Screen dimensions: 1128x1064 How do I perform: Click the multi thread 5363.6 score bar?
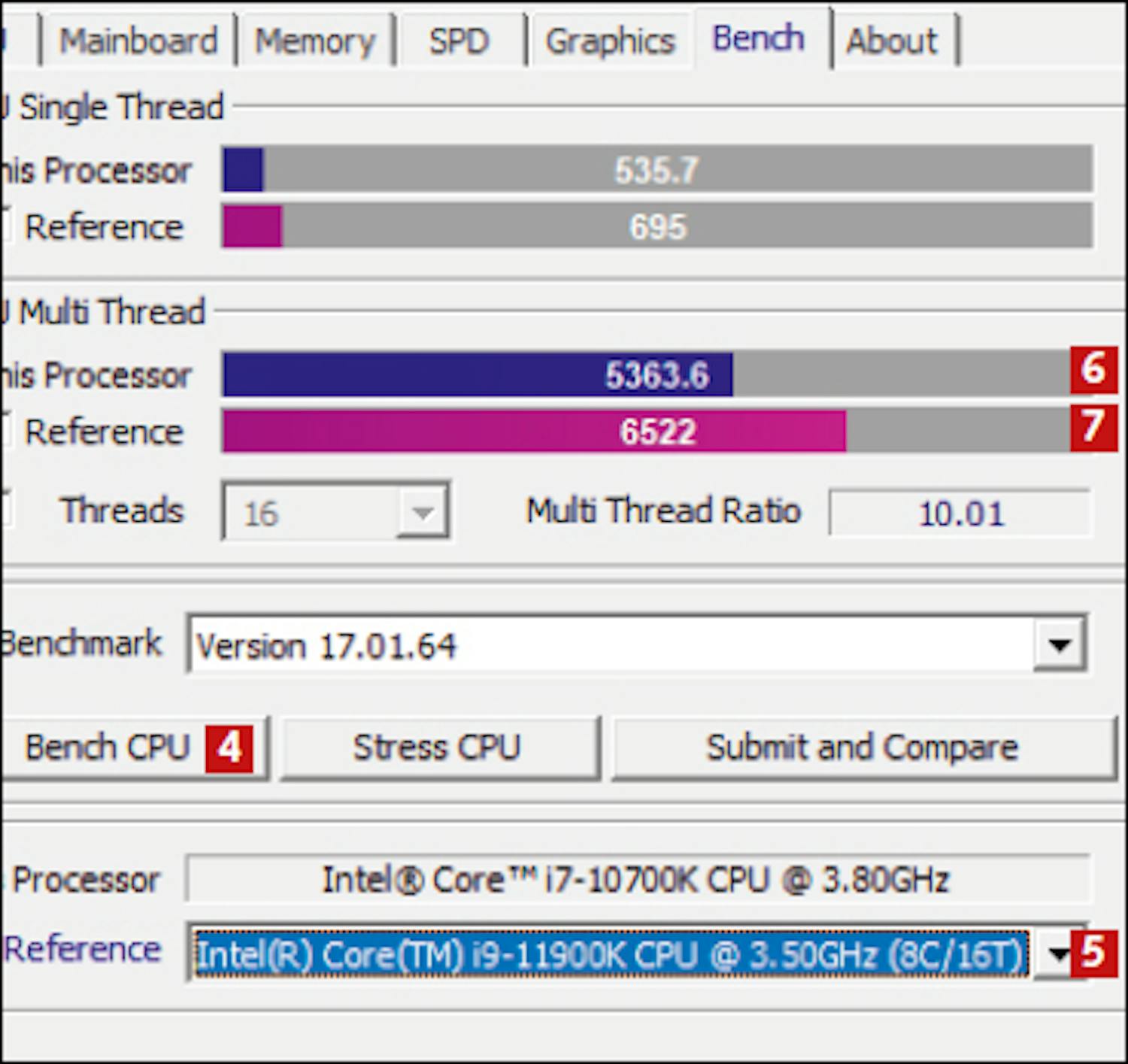[x=657, y=374]
